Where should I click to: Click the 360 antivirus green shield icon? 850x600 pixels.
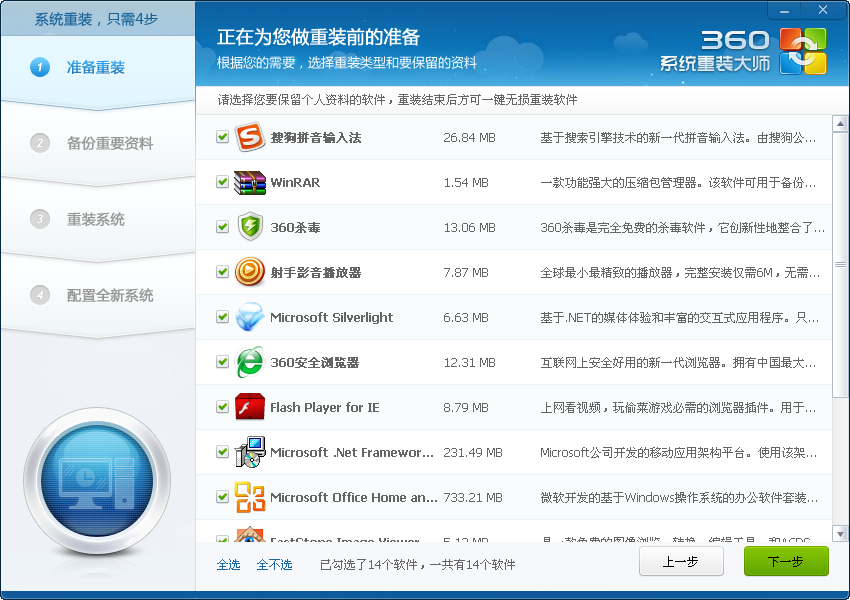pos(249,227)
